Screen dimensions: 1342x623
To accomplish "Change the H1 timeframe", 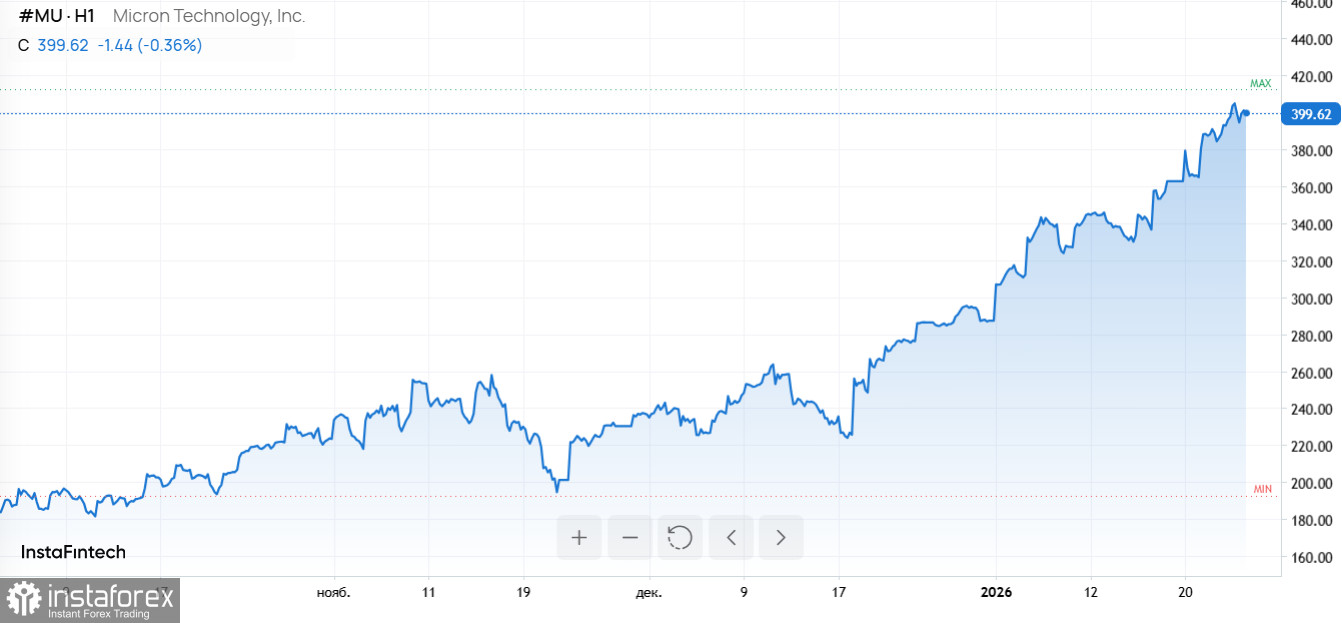I will pos(85,16).
